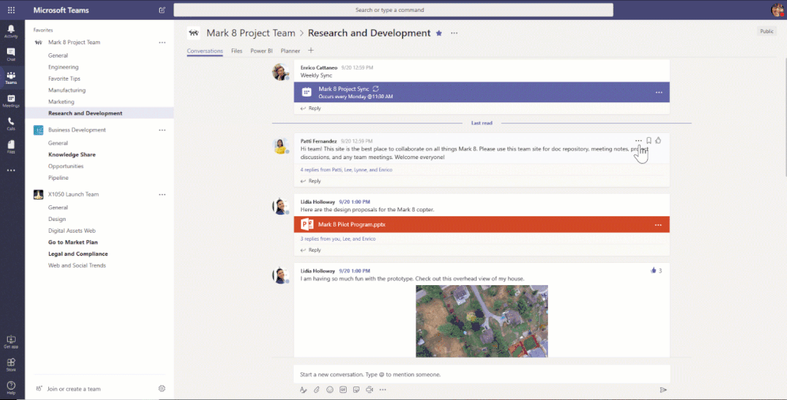Start a Meet now video call icon
Viewport: 787px width, 400px height.
369,389
